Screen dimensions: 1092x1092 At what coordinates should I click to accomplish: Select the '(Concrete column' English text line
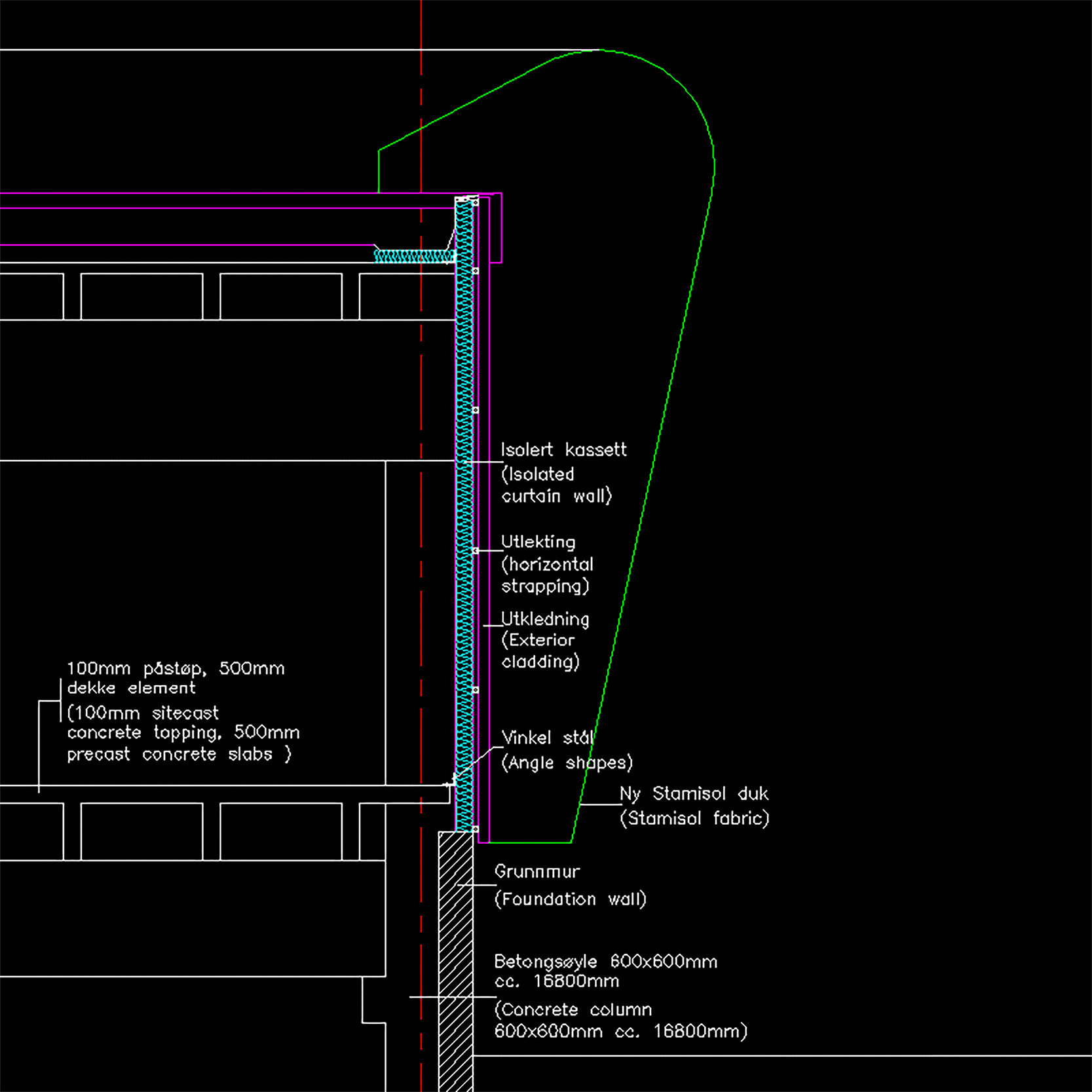[x=573, y=1009]
